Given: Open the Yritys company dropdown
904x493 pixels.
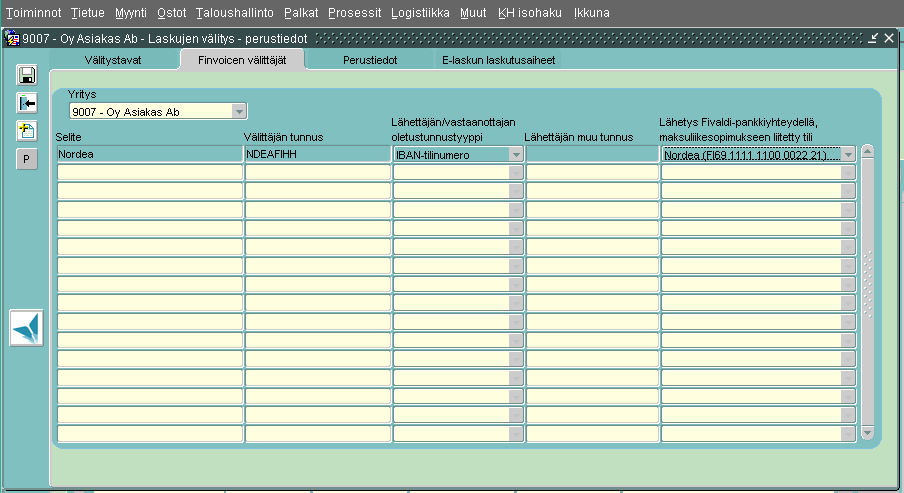Looking at the screenshot, I should [x=238, y=111].
